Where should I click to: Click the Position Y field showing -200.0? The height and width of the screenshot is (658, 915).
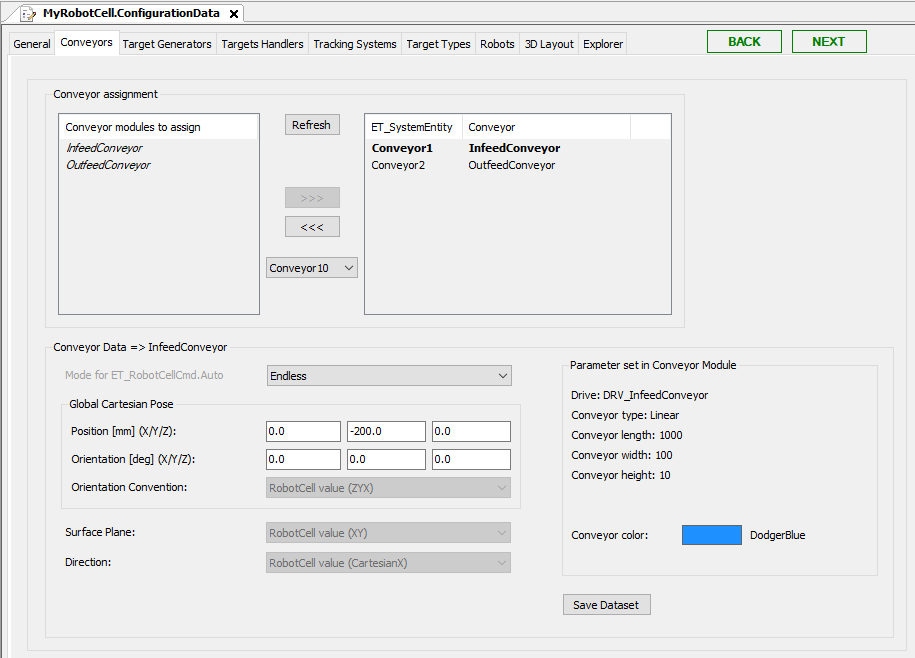click(x=386, y=431)
